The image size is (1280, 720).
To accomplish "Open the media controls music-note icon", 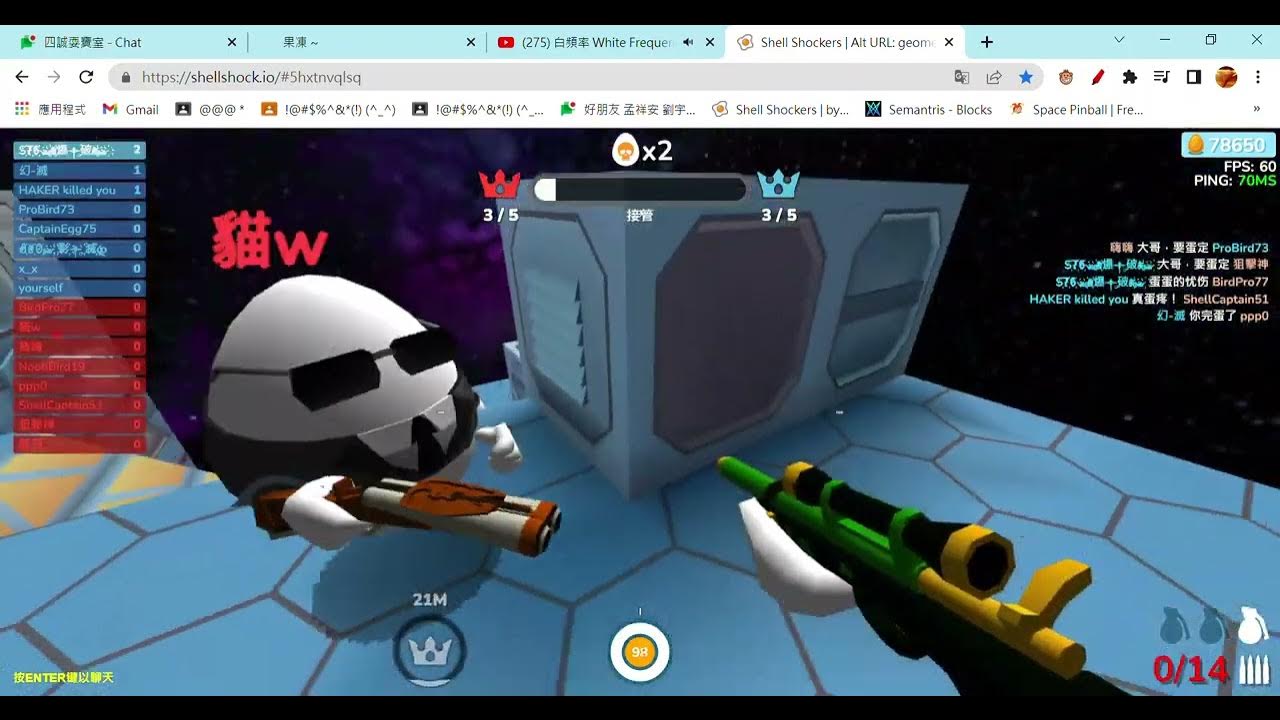I will point(1161,77).
